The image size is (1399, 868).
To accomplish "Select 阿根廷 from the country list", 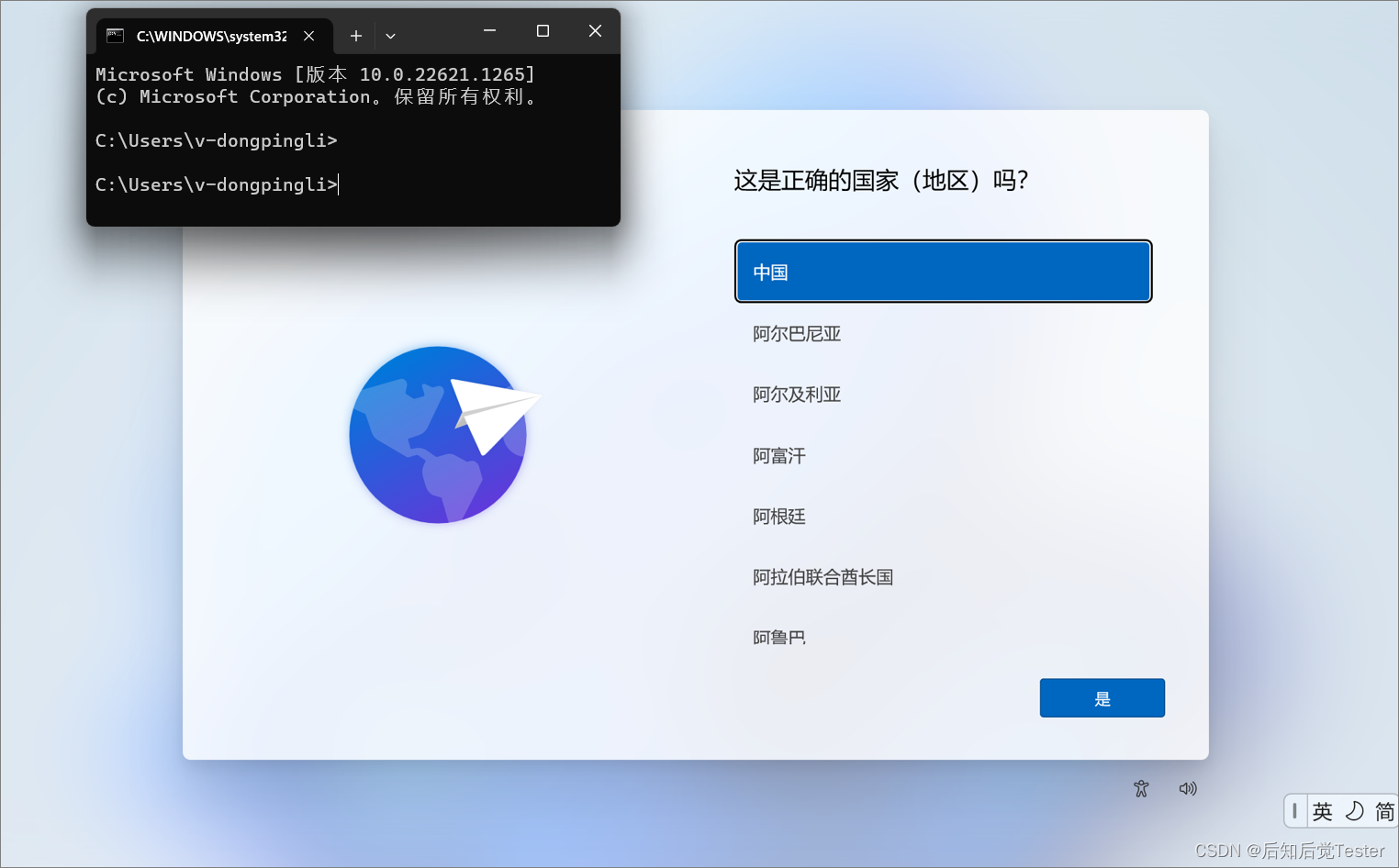I will [x=778, y=516].
